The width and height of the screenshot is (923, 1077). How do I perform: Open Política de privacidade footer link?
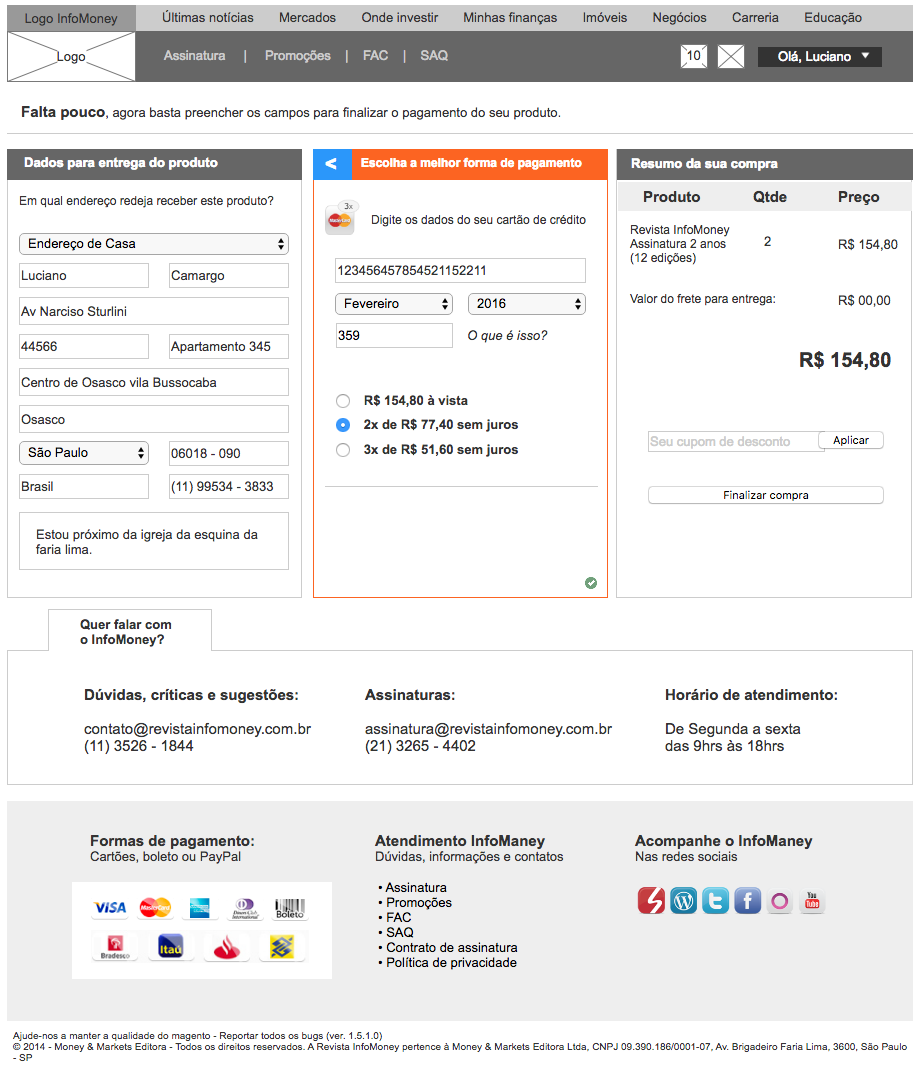[x=451, y=963]
